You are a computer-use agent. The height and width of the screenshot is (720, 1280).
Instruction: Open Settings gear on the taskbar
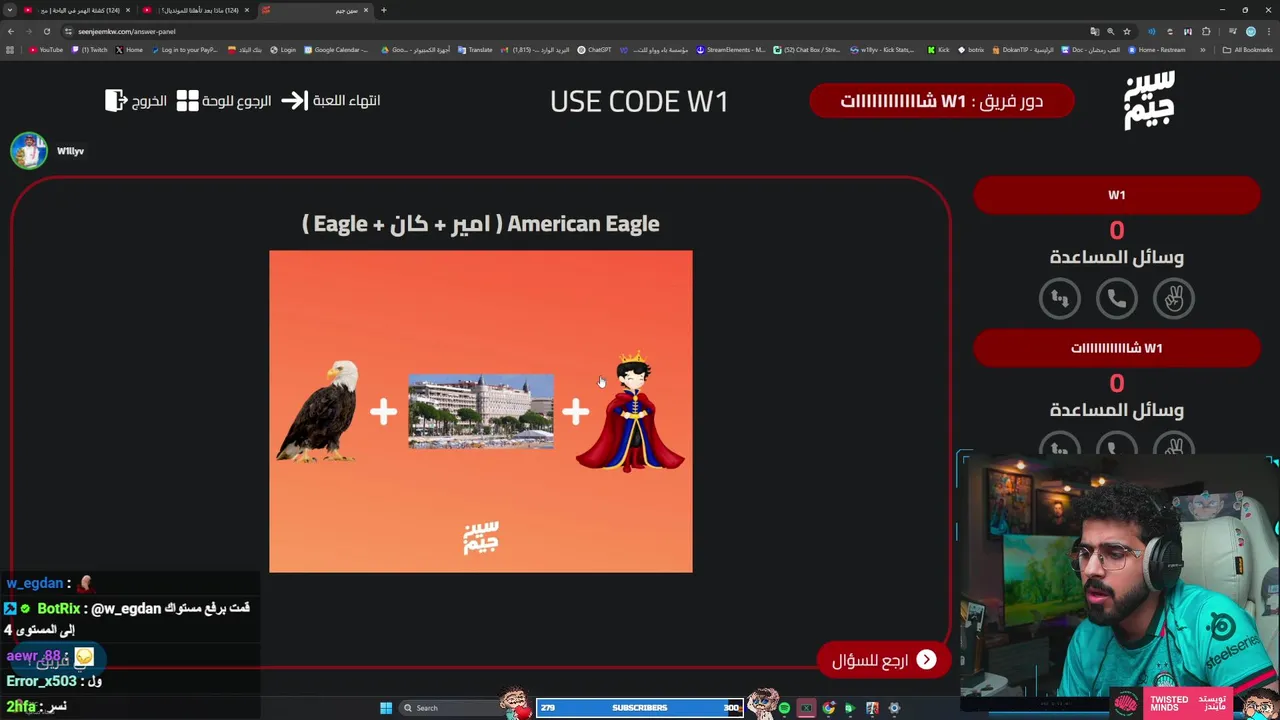click(x=894, y=708)
